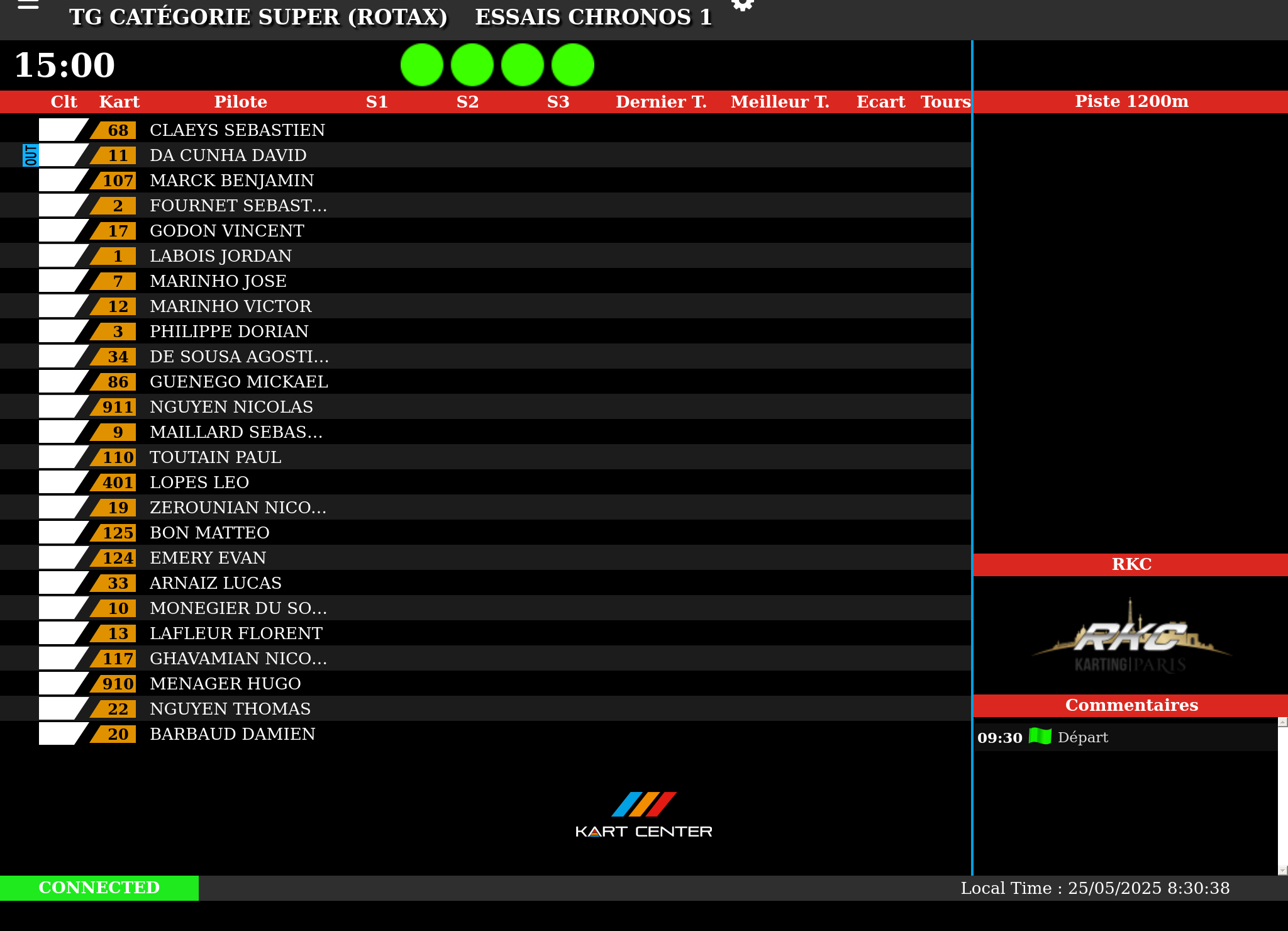Select pilot CLAEYS SEBASTIEN row
This screenshot has height=931, width=1288.
(x=237, y=130)
